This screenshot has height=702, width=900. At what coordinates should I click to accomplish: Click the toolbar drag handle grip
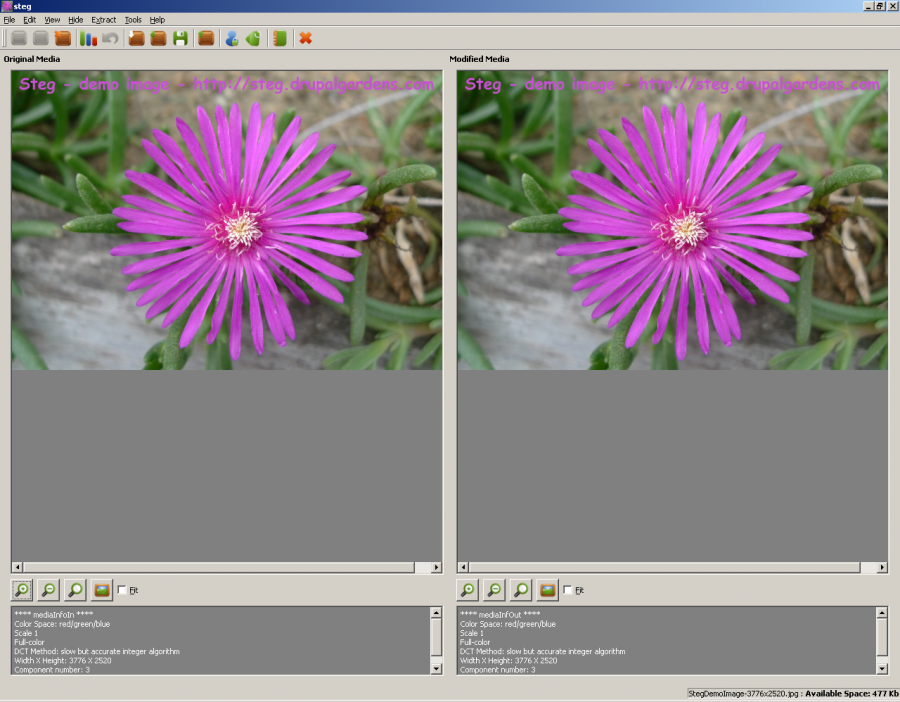coord(5,38)
